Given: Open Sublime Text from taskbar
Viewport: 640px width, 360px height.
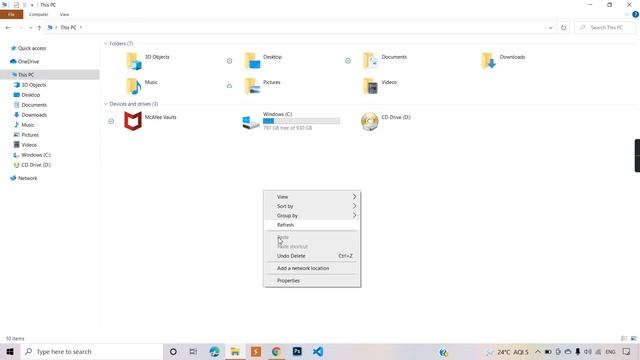Looking at the screenshot, I should coord(256,351).
